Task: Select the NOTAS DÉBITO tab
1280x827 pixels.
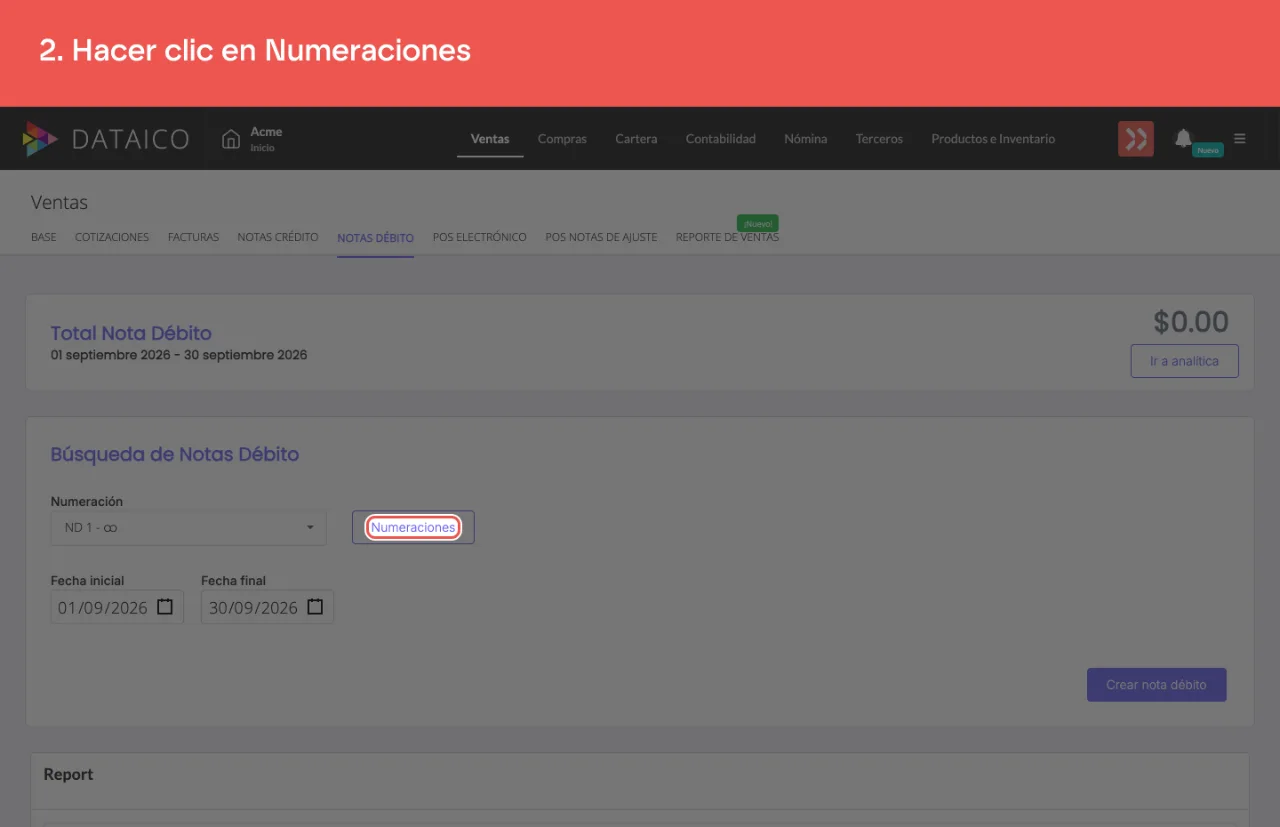Action: tap(376, 238)
